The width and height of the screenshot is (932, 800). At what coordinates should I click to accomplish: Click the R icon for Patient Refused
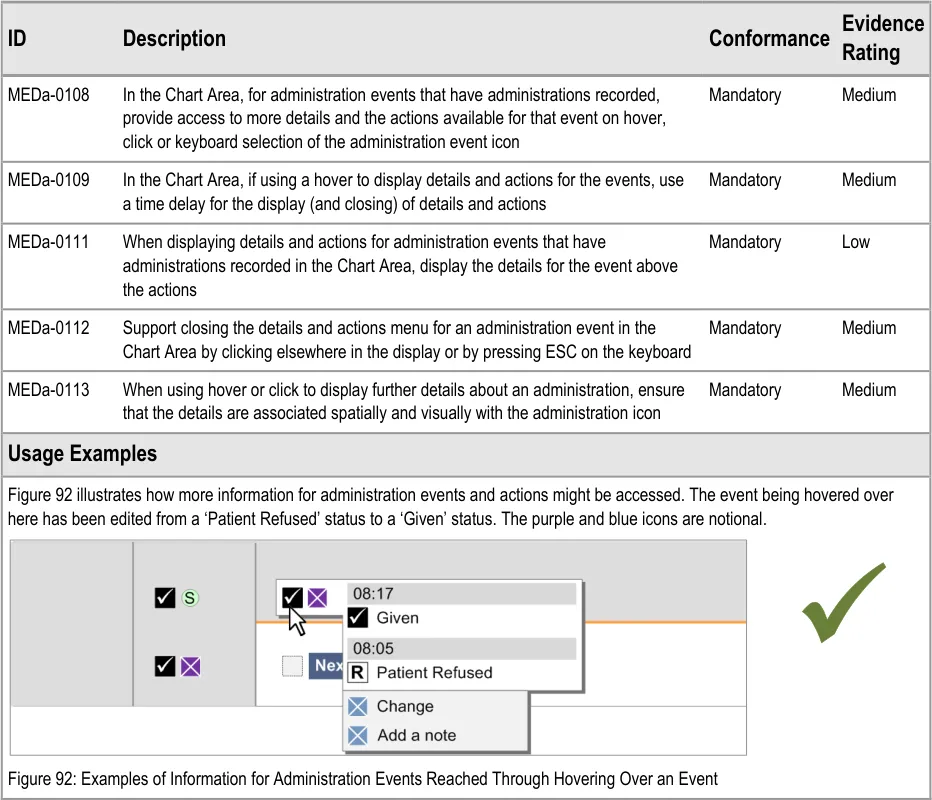pos(358,672)
